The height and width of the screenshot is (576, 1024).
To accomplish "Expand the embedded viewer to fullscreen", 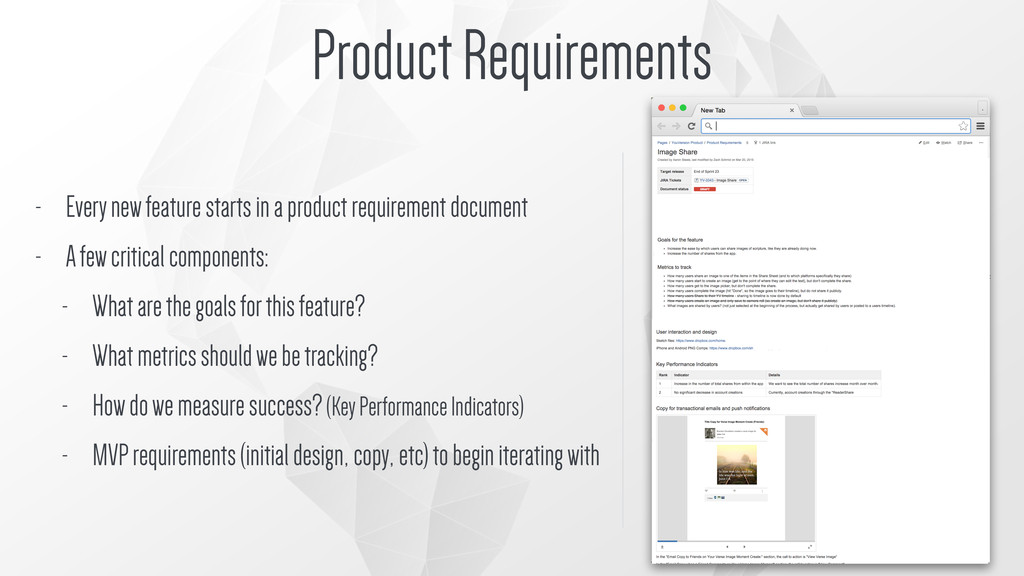I will pyautogui.click(x=810, y=547).
